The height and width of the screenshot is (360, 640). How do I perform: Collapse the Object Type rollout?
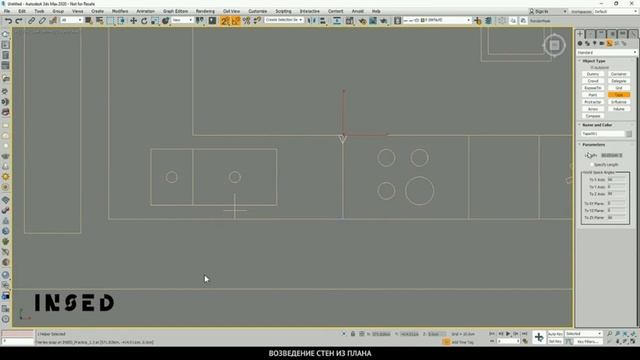tap(593, 61)
